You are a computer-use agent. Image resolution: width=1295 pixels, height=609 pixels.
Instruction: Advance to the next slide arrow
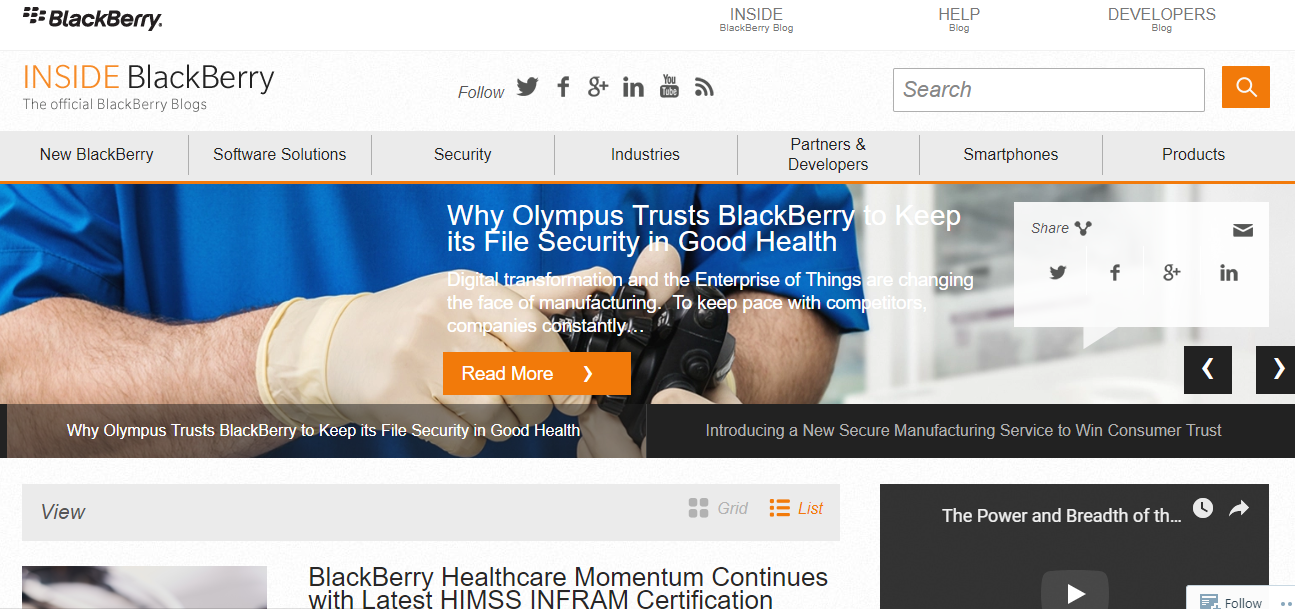click(1276, 370)
